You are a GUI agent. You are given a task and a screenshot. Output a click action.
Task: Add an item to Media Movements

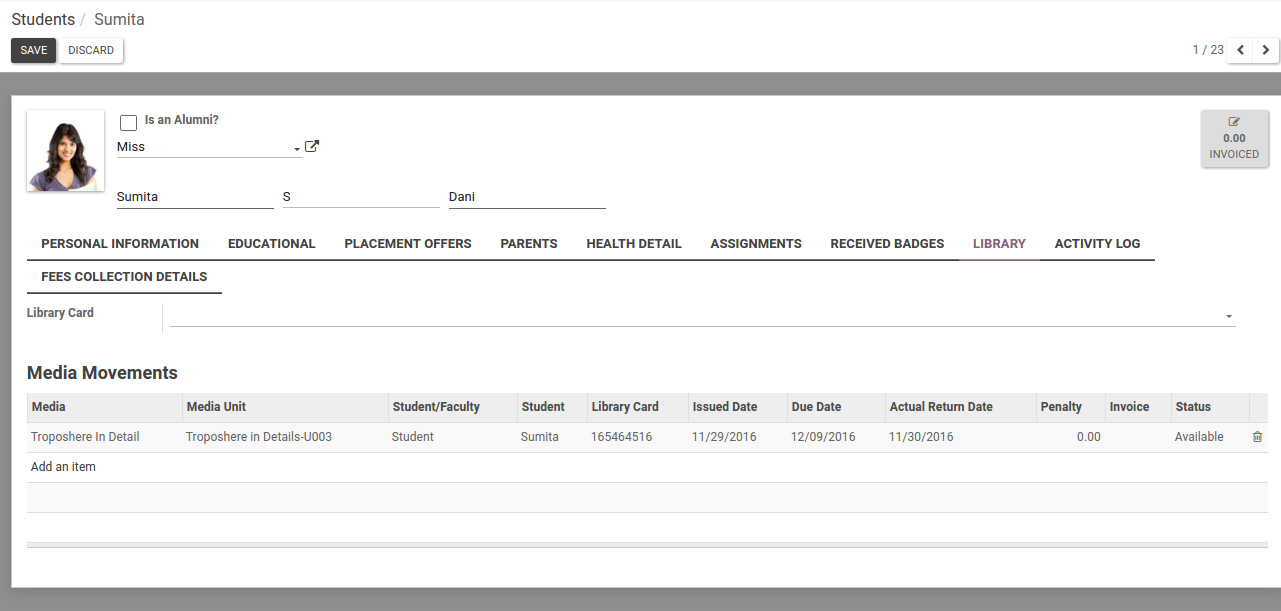pos(63,467)
